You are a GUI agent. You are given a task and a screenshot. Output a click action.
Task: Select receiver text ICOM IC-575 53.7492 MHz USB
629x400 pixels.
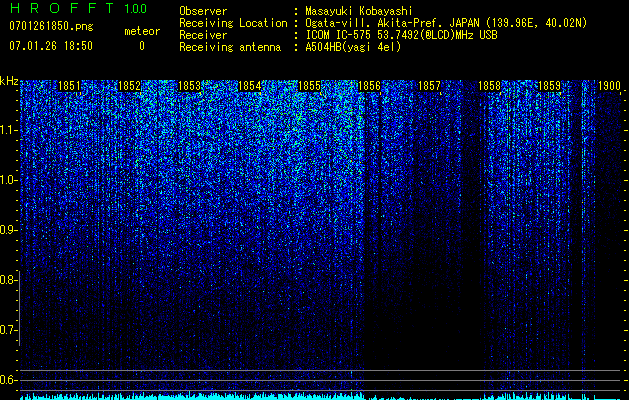[x=401, y=35]
